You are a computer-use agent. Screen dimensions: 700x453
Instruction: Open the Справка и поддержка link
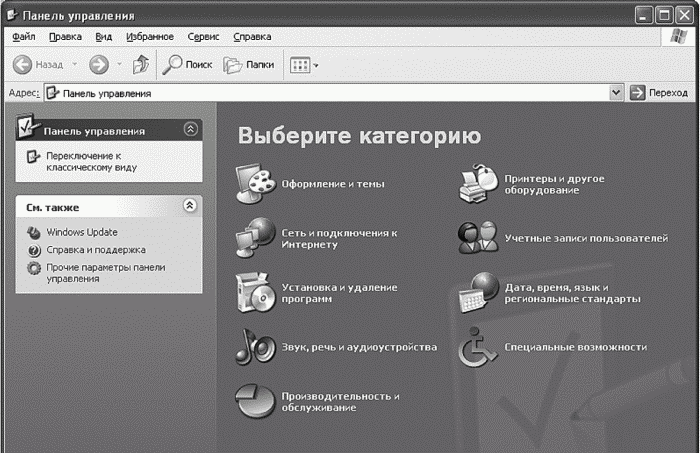pos(96,250)
